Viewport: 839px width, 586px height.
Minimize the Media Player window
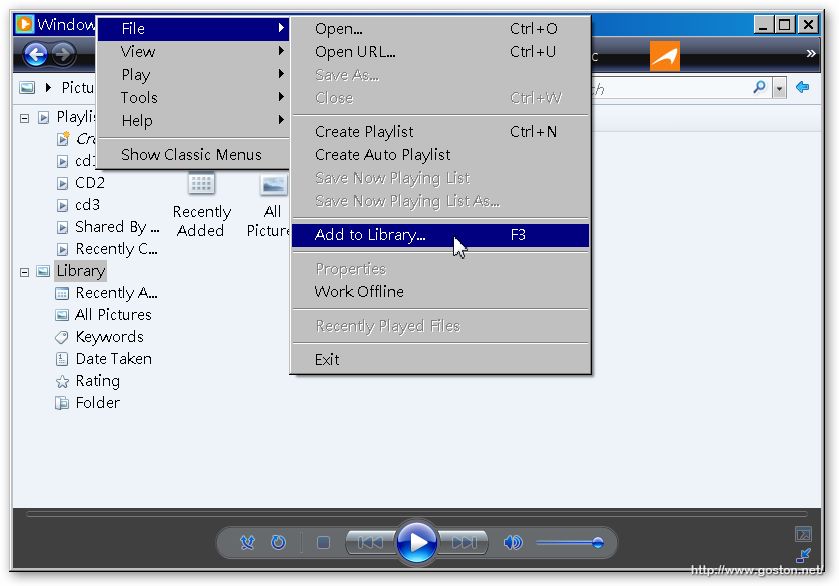tap(764, 25)
